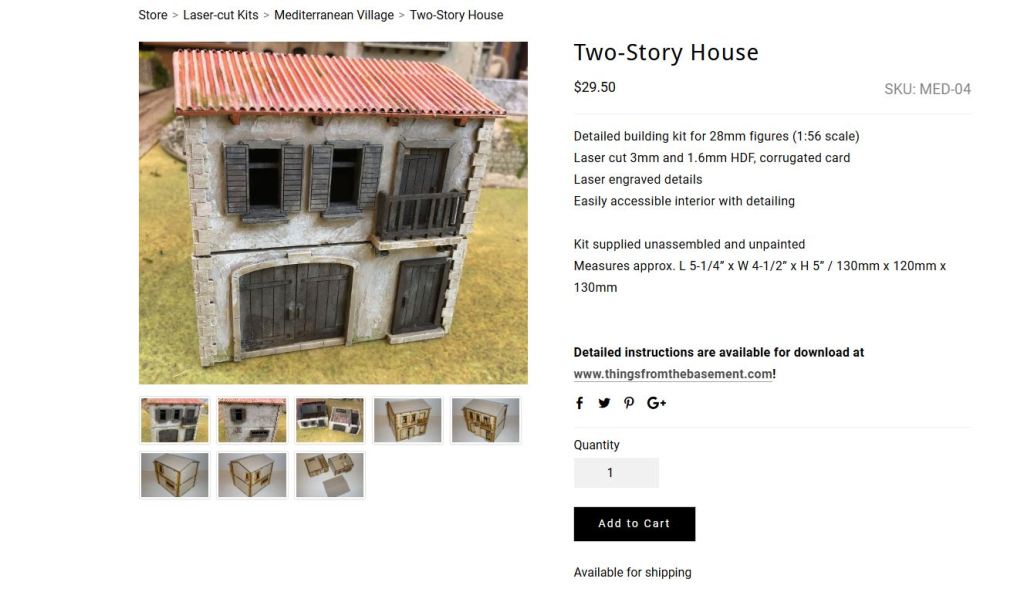Screen dimensions: 1024x599
Task: View the middle thumbnail in second row
Action: tap(252, 476)
